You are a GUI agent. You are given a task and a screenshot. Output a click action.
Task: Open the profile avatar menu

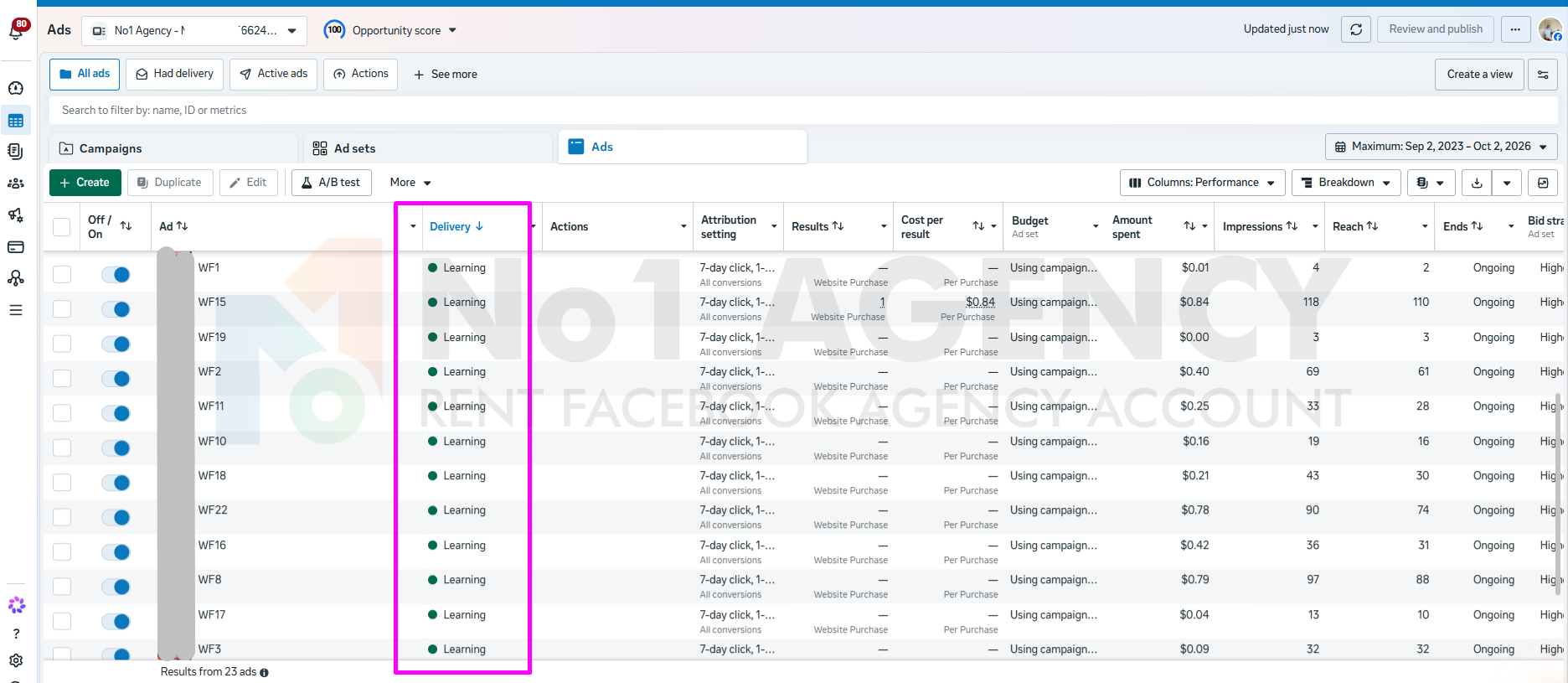point(1550,29)
